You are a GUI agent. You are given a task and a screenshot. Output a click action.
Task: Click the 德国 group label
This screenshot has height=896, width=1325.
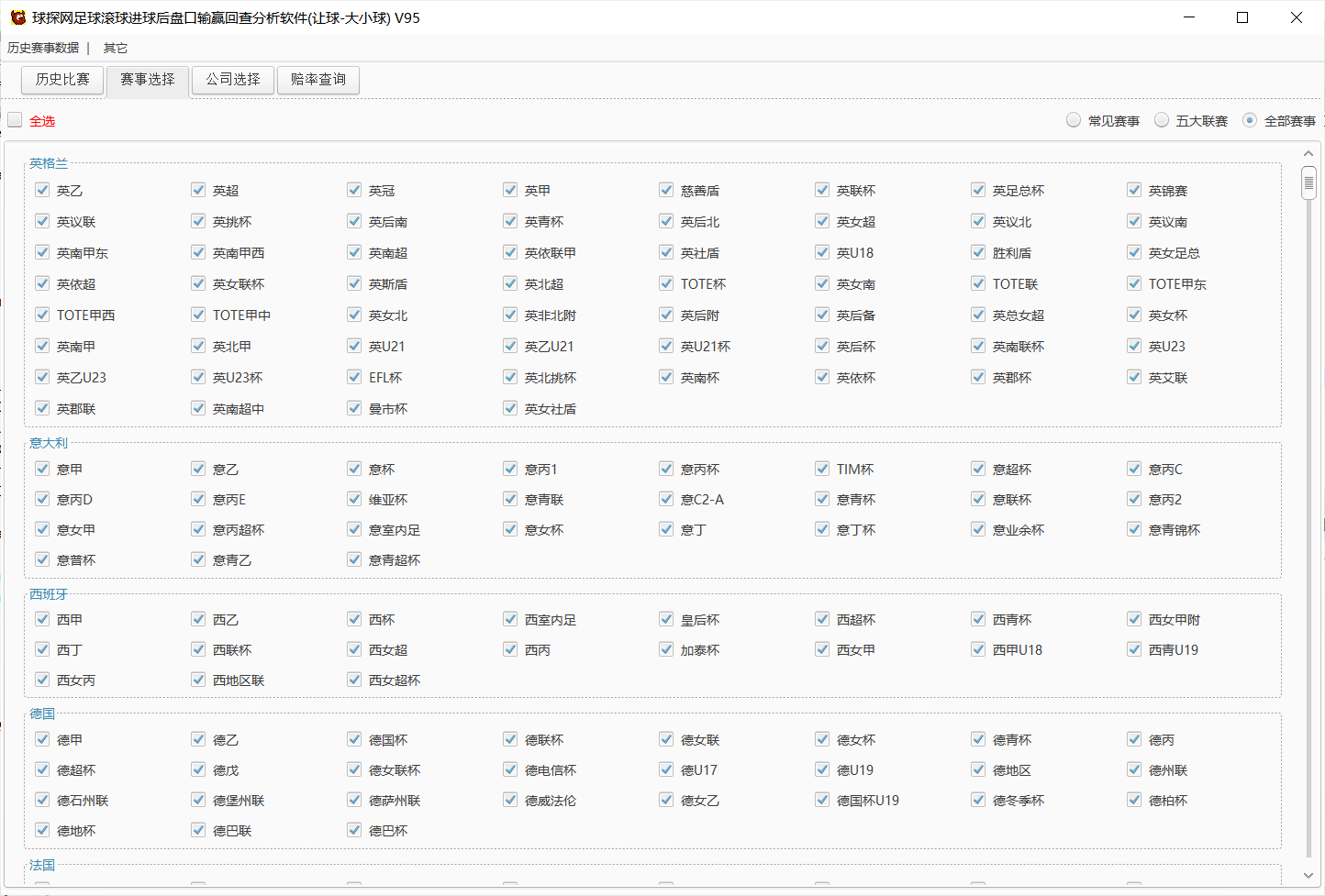pos(42,713)
